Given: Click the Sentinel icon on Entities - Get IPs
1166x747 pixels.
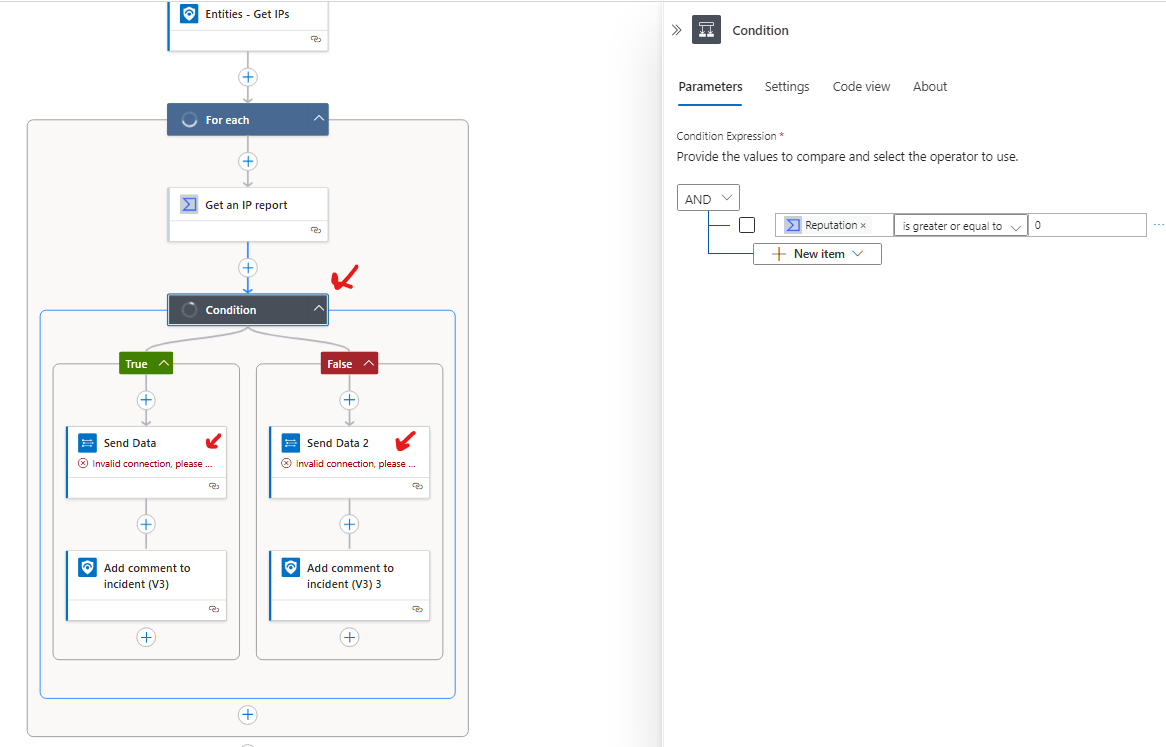Looking at the screenshot, I should coord(190,13).
